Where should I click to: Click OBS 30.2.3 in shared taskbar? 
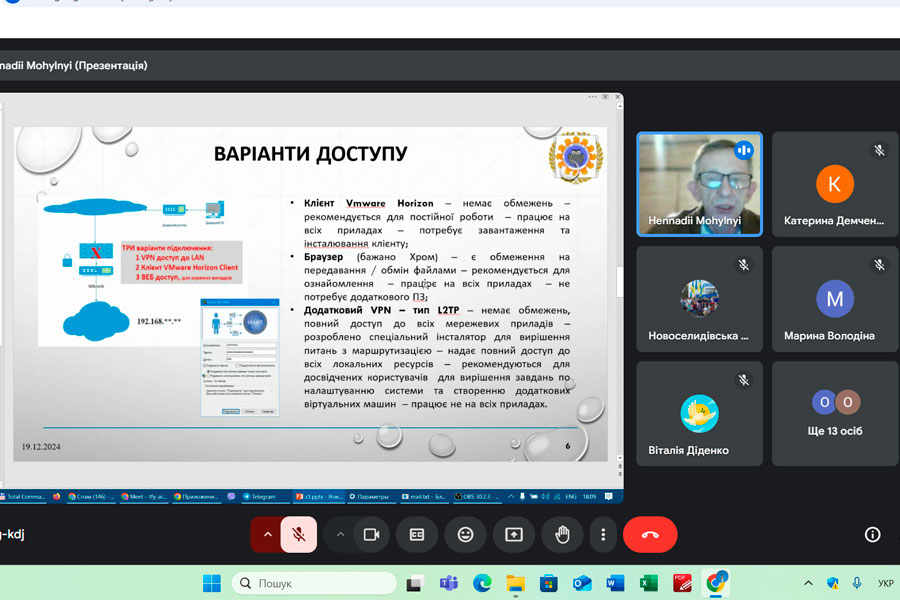pos(478,497)
